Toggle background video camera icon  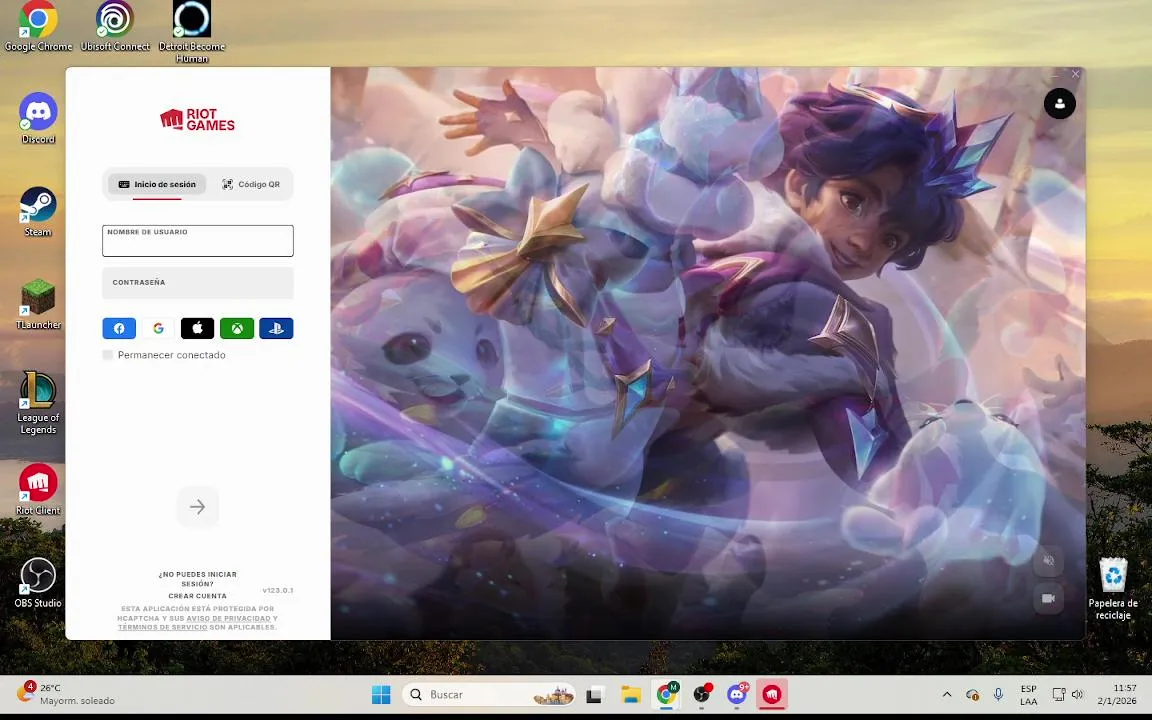point(1048,598)
